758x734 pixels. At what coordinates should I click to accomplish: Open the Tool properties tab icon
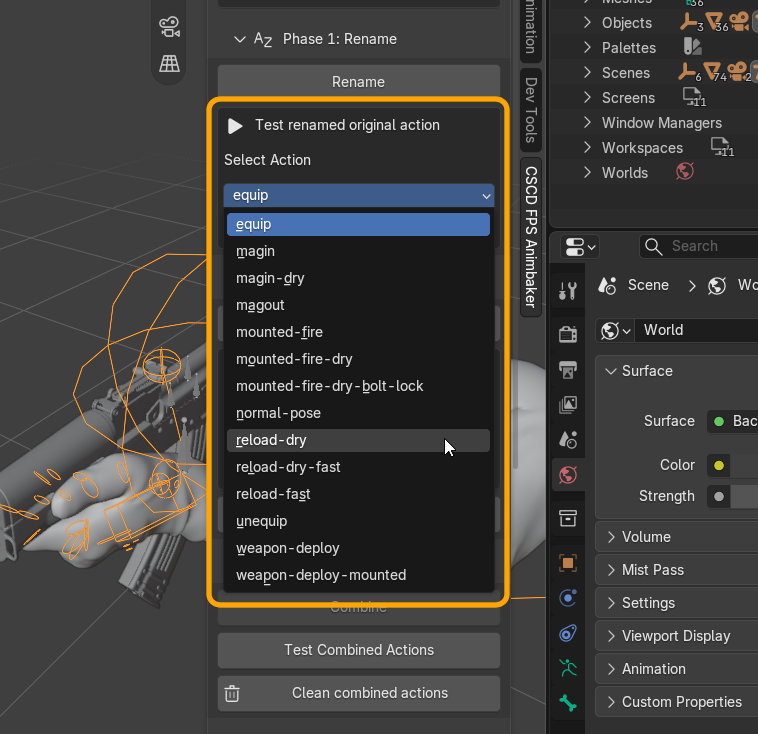tap(568, 290)
